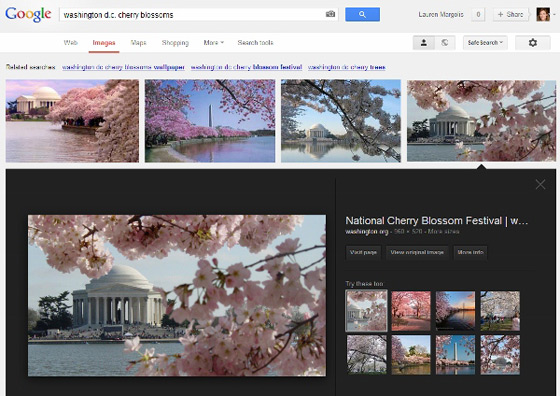
Task: Select blossoms by pond thumbnail, bottom row
Action: (411, 355)
